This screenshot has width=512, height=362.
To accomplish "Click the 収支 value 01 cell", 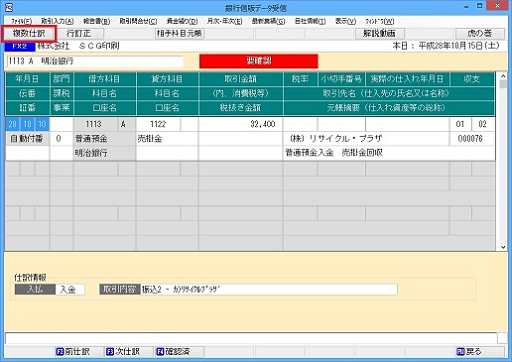I will point(460,124).
